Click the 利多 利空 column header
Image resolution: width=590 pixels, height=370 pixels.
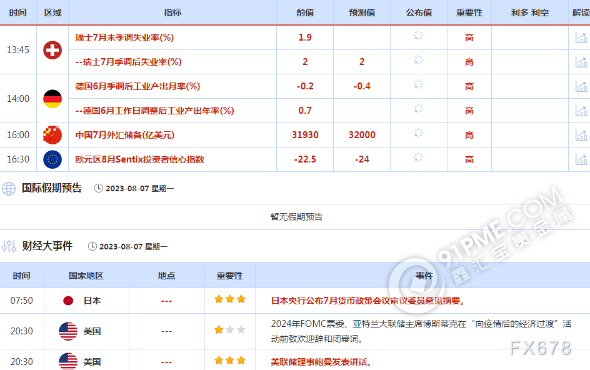[x=530, y=12]
